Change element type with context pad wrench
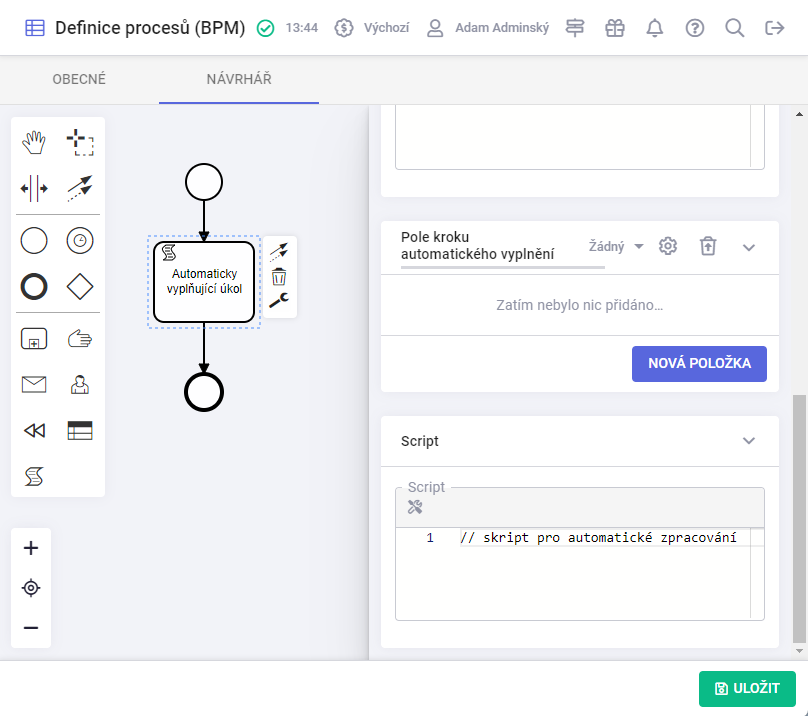This screenshot has height=716, width=808. click(x=279, y=300)
